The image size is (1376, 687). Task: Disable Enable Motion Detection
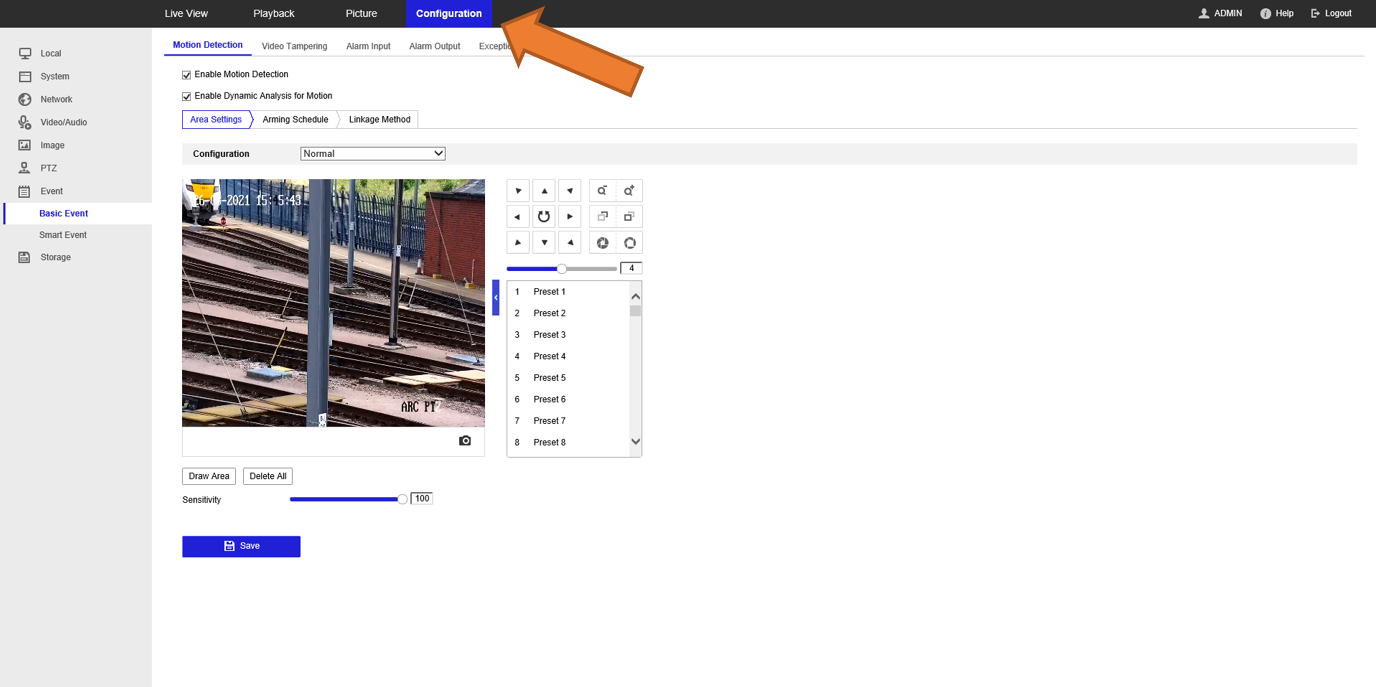[x=186, y=74]
